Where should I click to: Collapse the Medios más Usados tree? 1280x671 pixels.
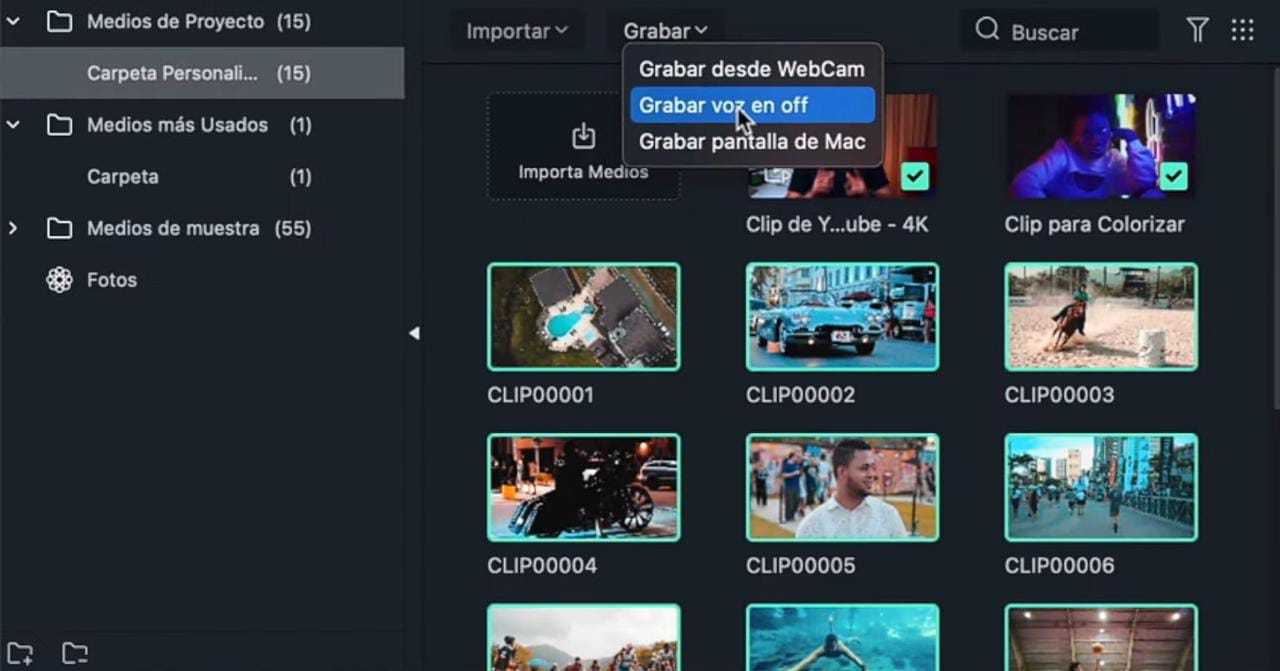(x=13, y=125)
